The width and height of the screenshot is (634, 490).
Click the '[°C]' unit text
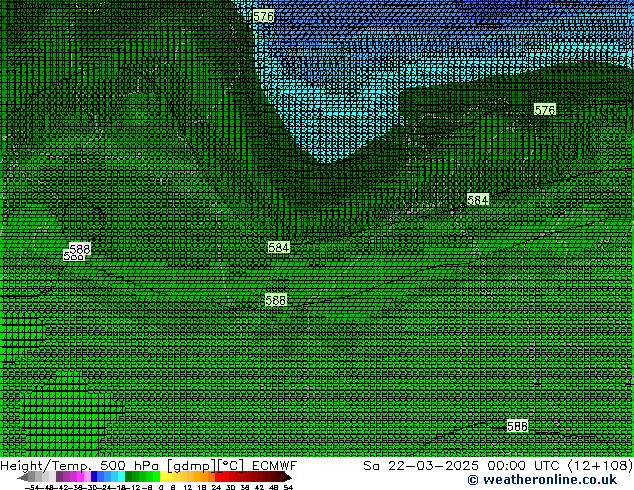tap(230, 466)
